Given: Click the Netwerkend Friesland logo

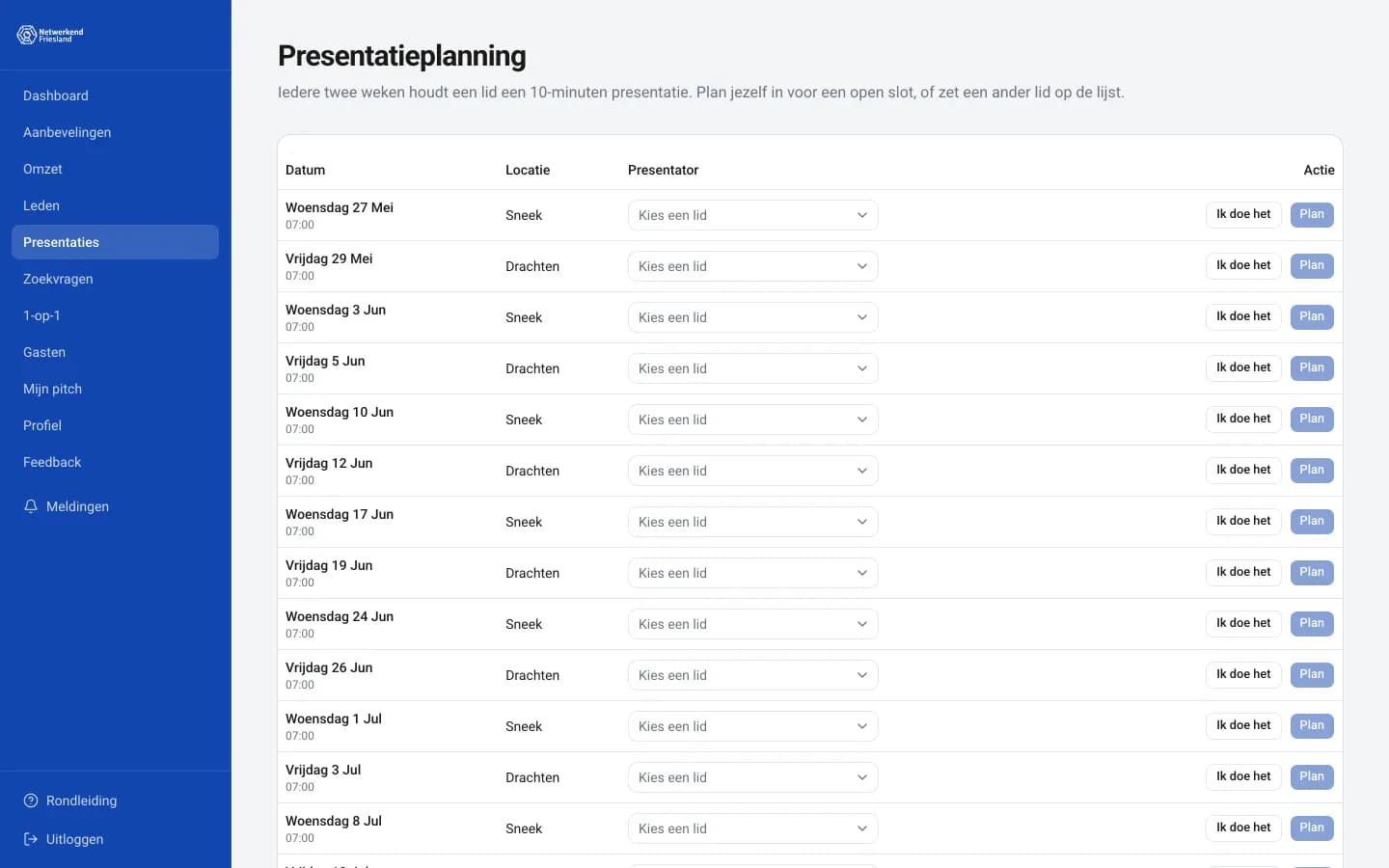Looking at the screenshot, I should click(x=50, y=35).
